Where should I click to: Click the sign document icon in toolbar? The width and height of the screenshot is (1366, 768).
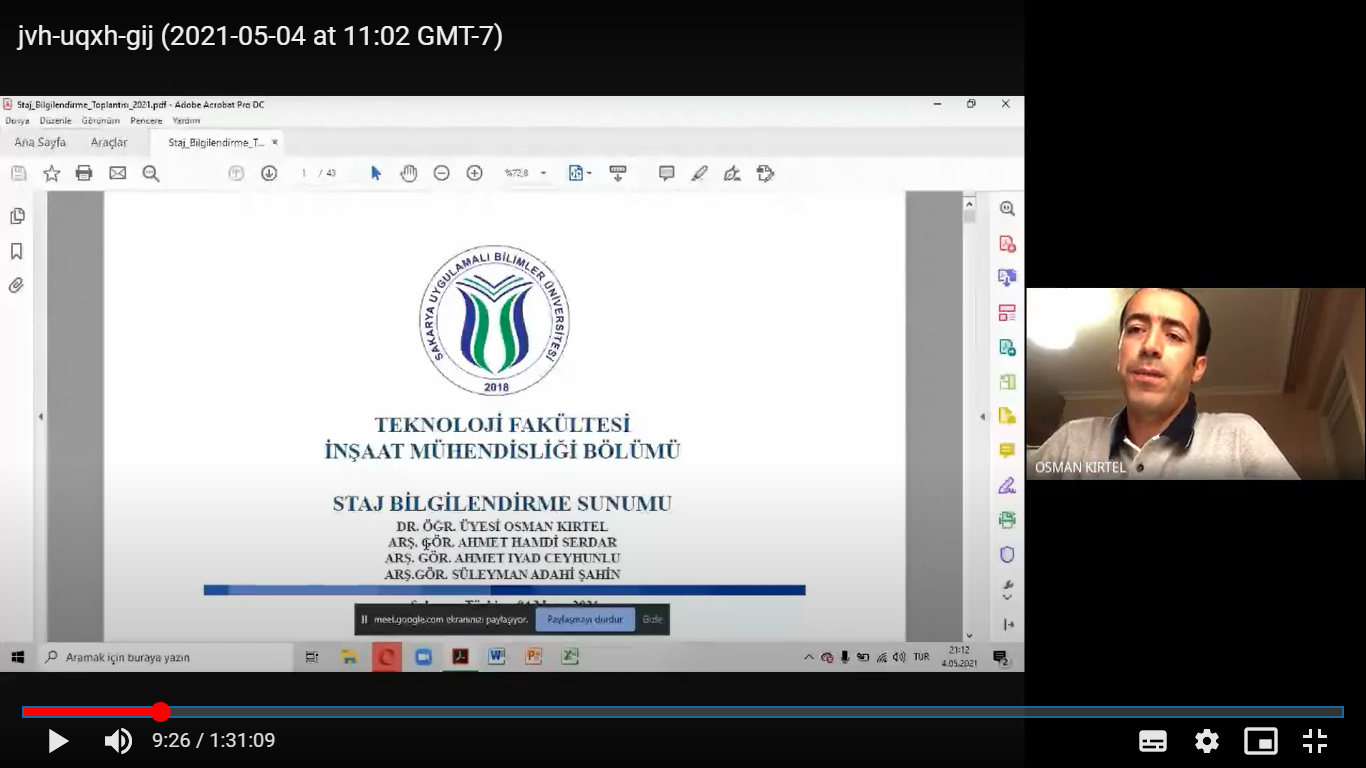tap(732, 173)
